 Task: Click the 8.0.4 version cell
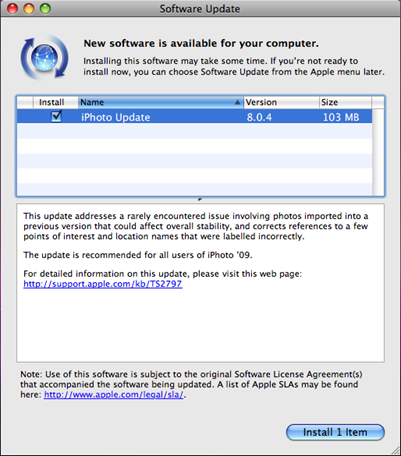[x=259, y=117]
